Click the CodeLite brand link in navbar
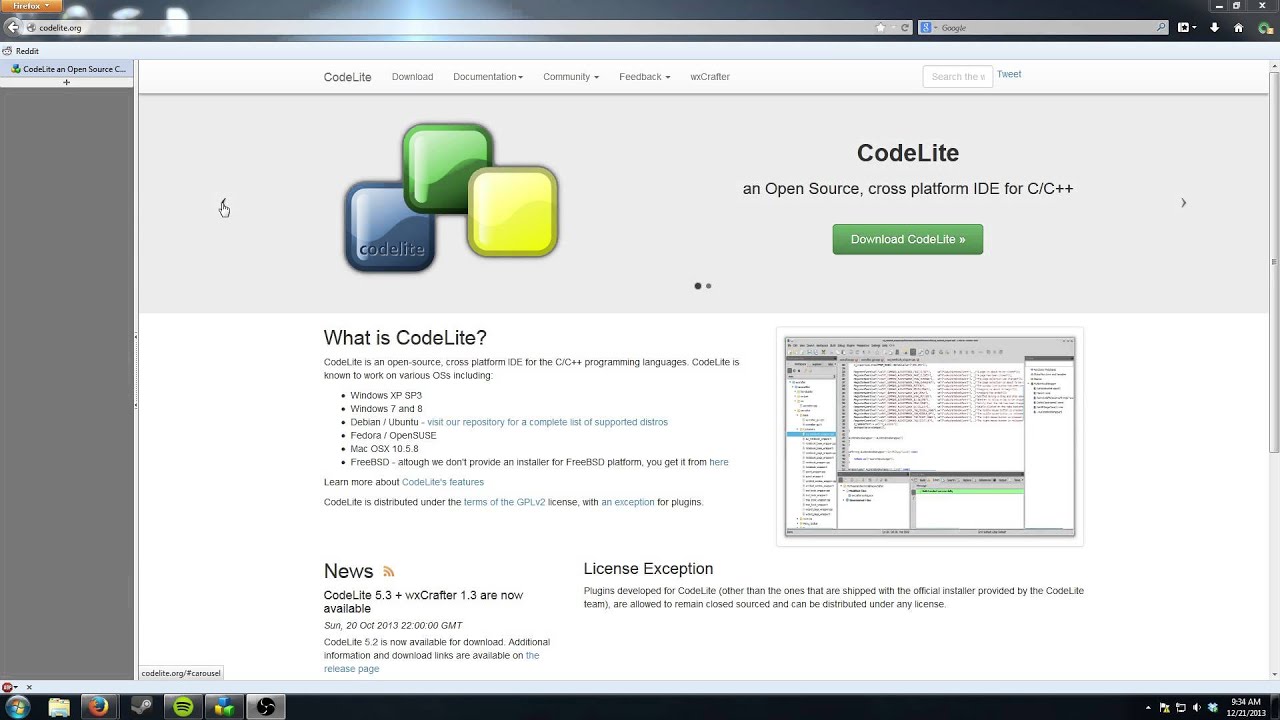 click(347, 77)
